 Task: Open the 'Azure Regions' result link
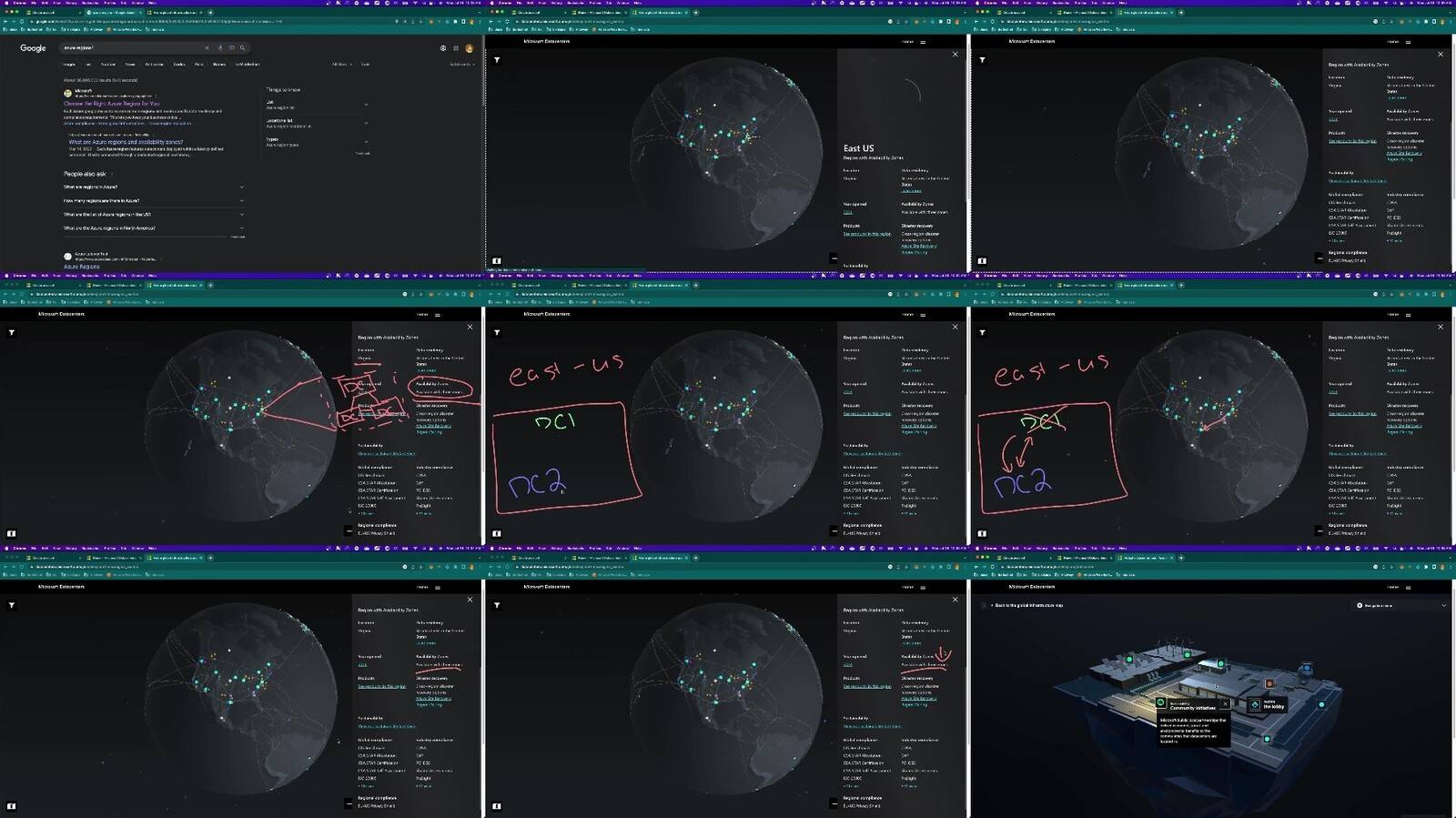[81, 267]
